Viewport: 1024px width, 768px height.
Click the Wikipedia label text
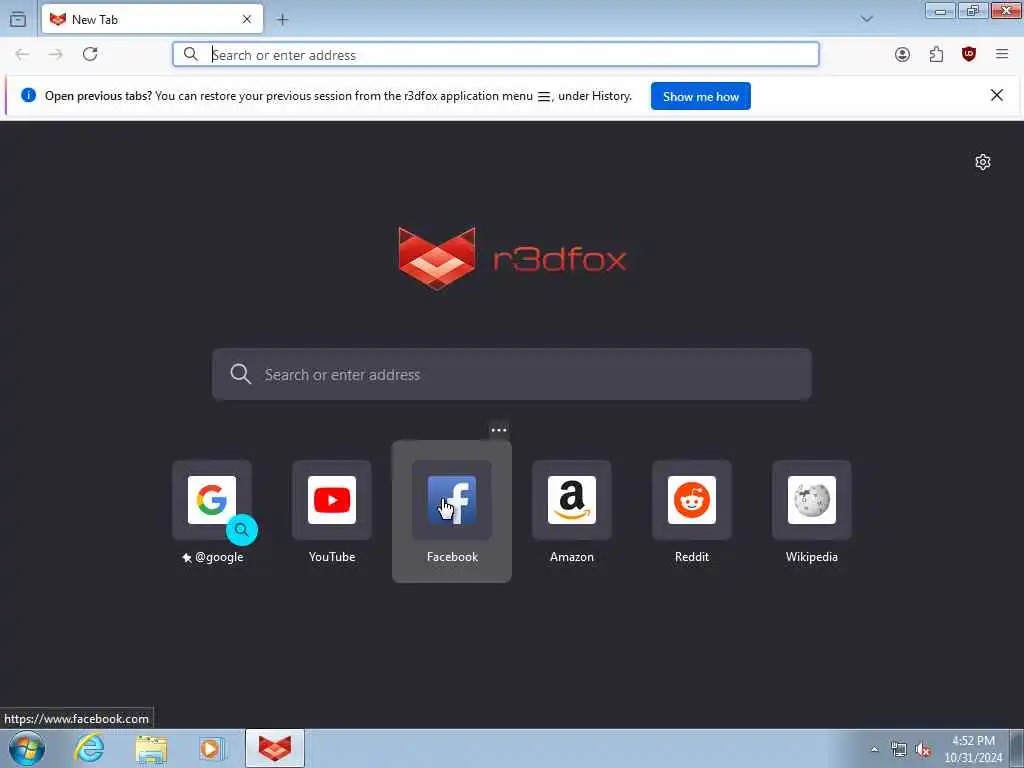click(x=812, y=557)
